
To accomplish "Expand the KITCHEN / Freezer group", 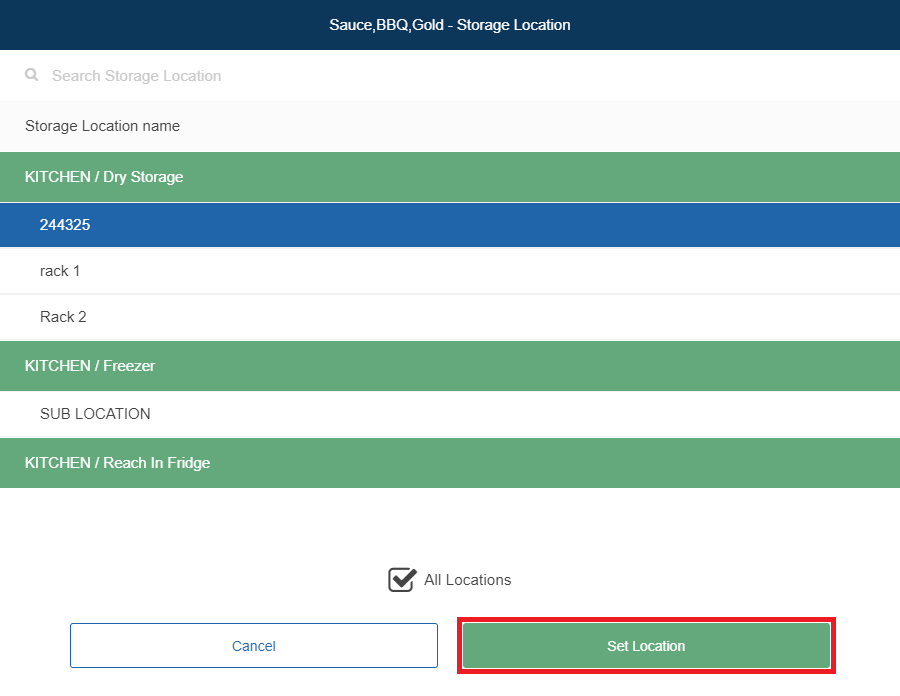I will coord(90,366).
